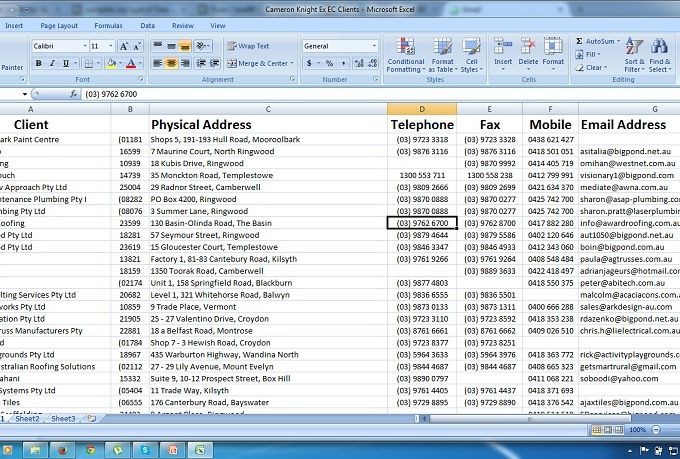680x459 pixels.
Task: Open Sort & Filter options
Action: click(630, 50)
